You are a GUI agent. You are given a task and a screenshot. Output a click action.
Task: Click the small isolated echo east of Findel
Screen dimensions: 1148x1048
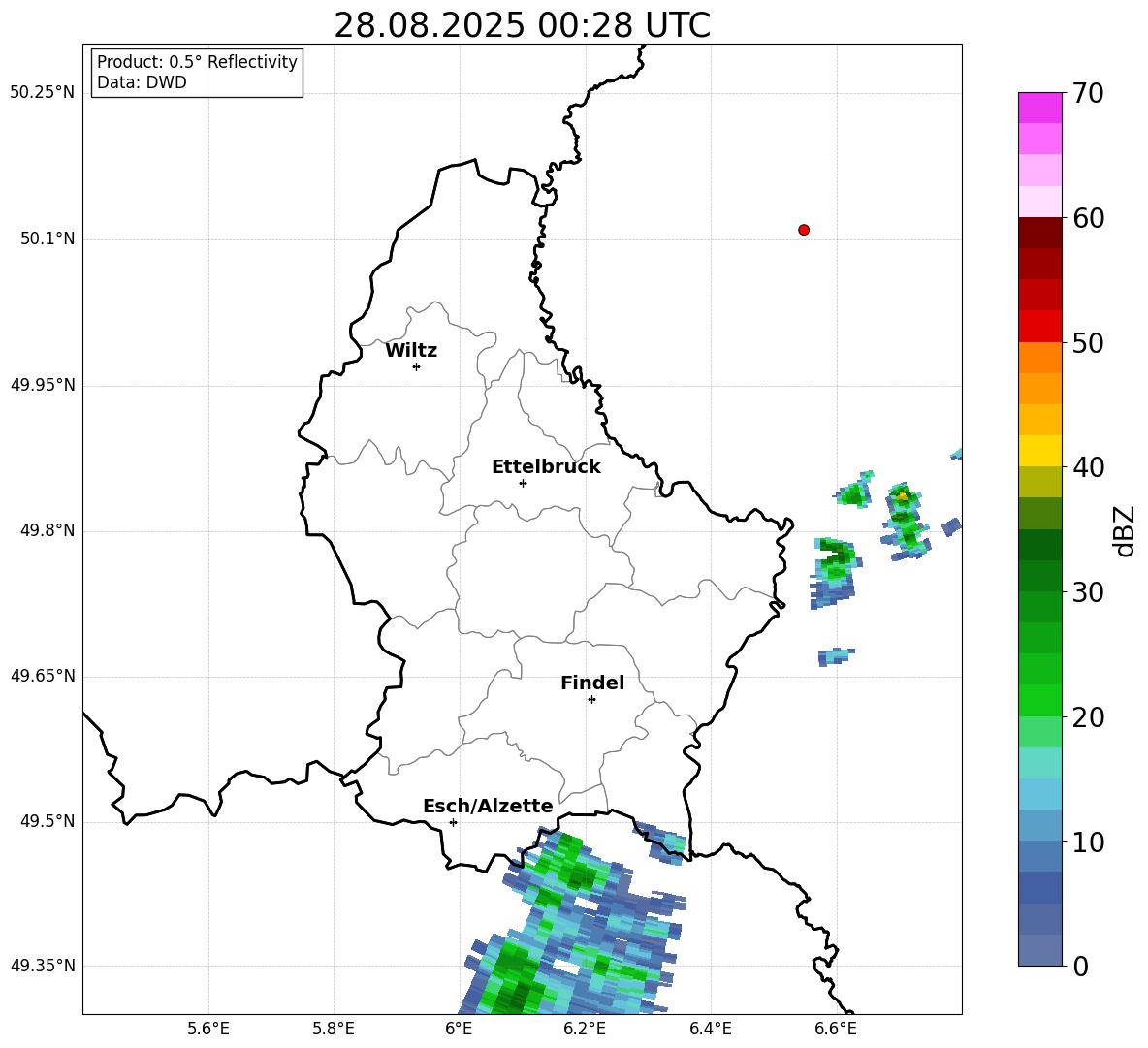pyautogui.click(x=836, y=655)
